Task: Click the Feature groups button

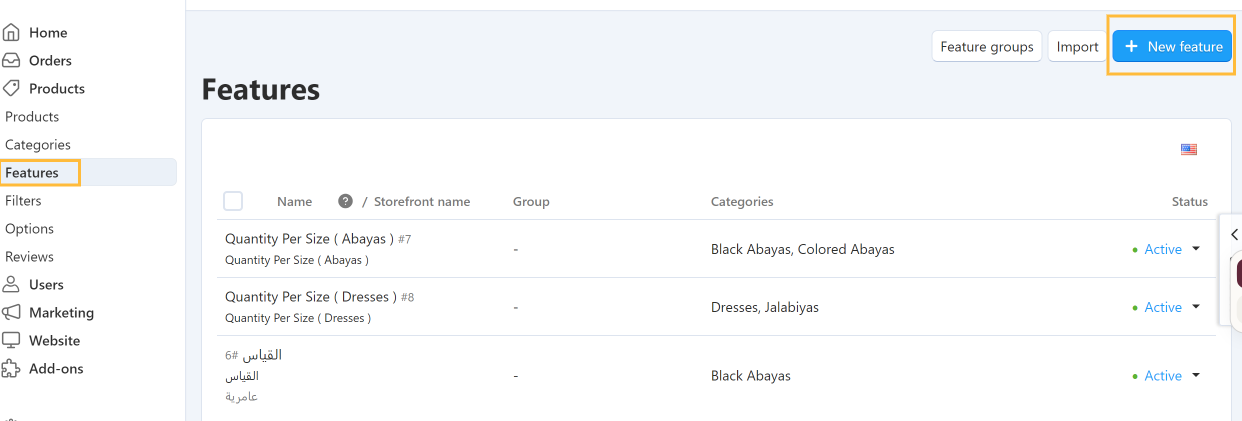Action: pos(987,47)
